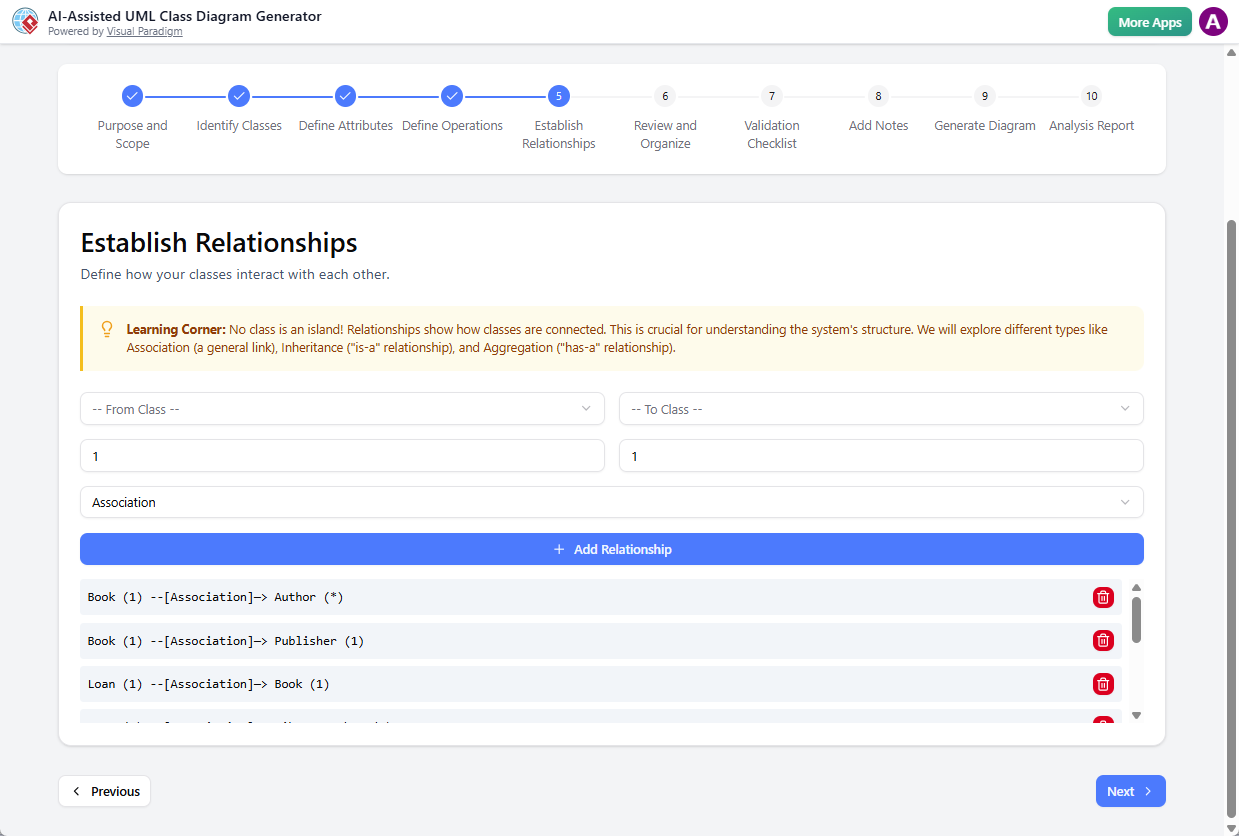This screenshot has width=1239, height=836.
Task: Go to completed step Identify Classes
Action: click(239, 96)
